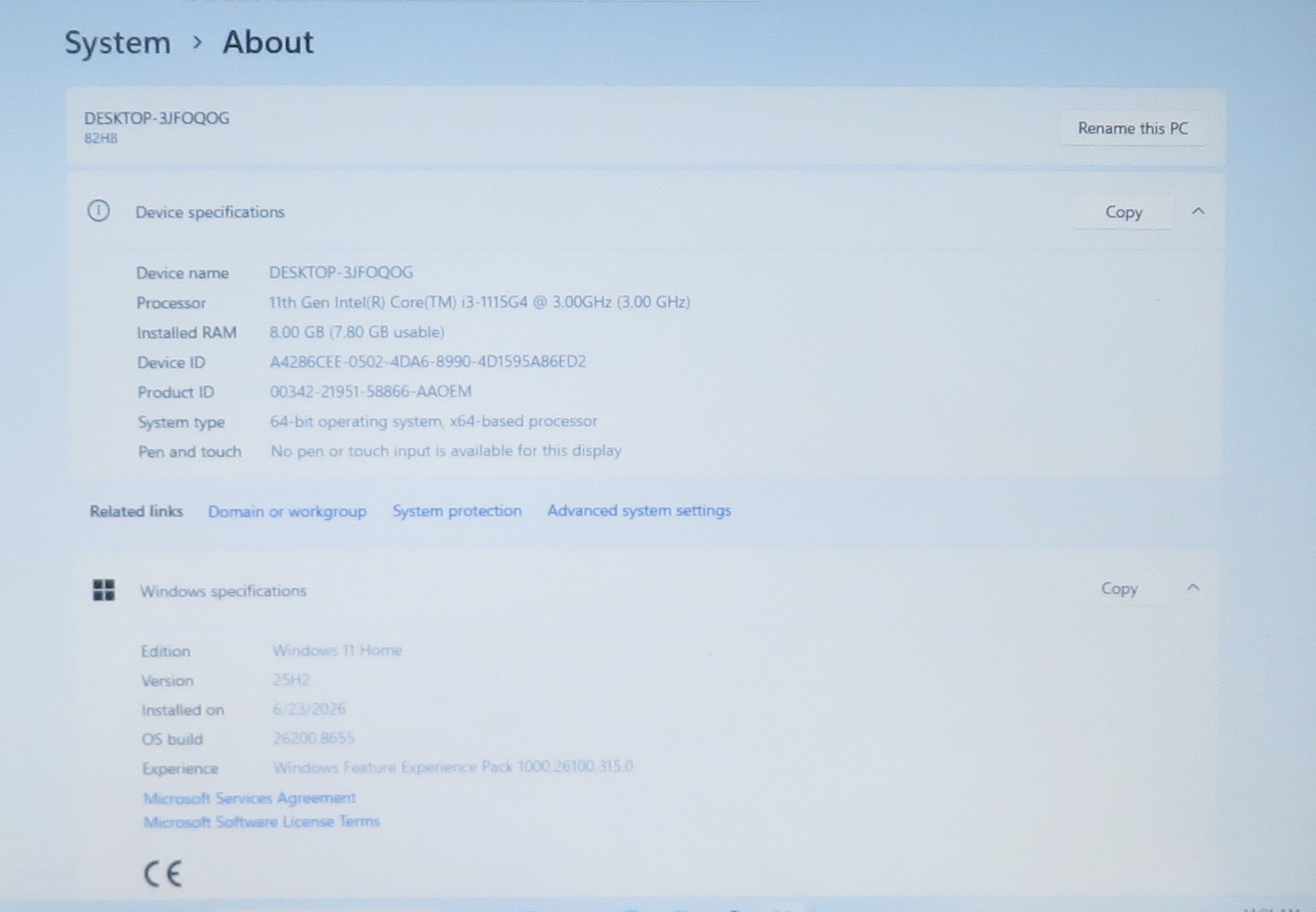The image size is (1316, 912).
Task: Select the OS build value 26200.8655
Action: 313,738
